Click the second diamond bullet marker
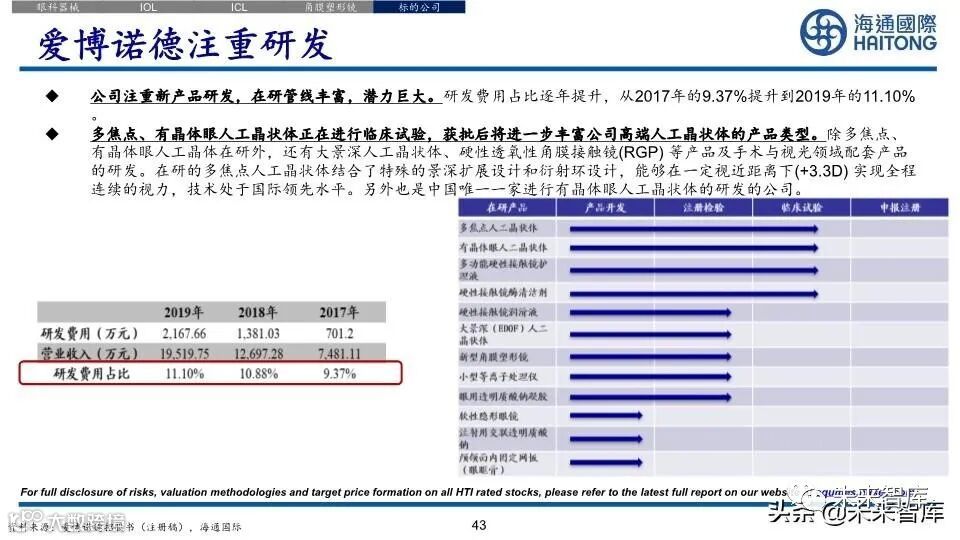Viewport: 960px width, 540px height. click(52, 133)
